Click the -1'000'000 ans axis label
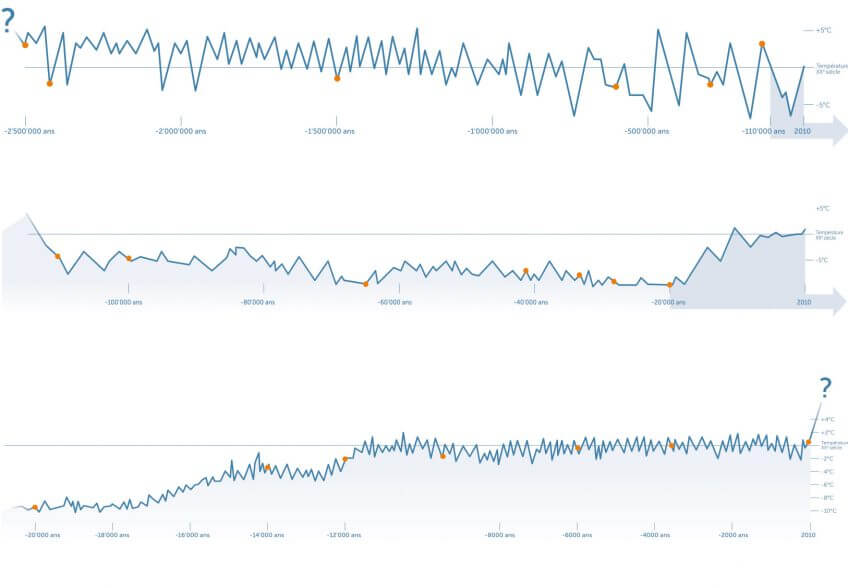Viewport: 848px width, 588px height. 490,131
